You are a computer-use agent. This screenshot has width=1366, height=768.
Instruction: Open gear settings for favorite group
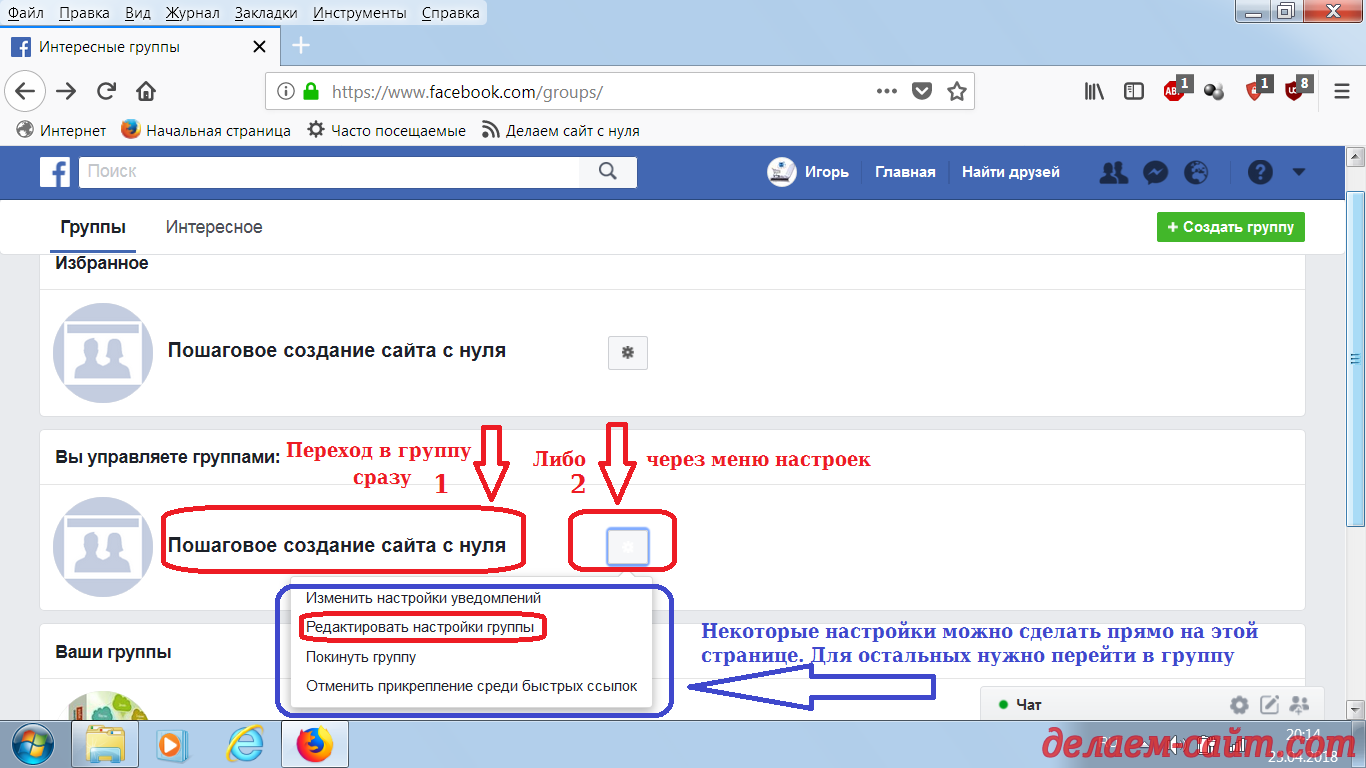[627, 352]
